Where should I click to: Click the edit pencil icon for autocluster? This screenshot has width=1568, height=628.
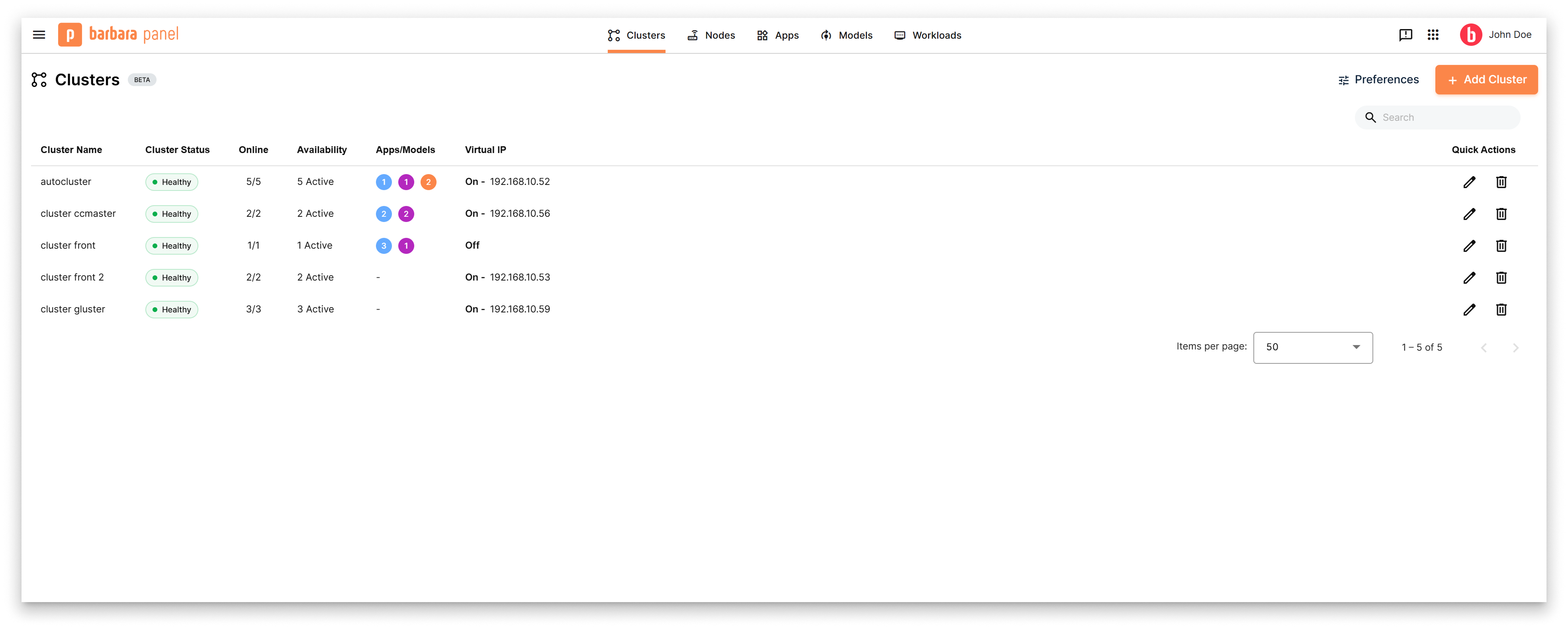coord(1470,182)
